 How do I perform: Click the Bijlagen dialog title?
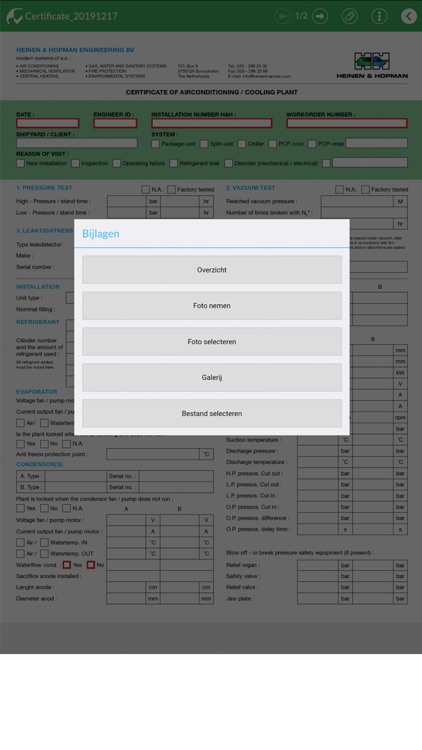[x=101, y=234]
